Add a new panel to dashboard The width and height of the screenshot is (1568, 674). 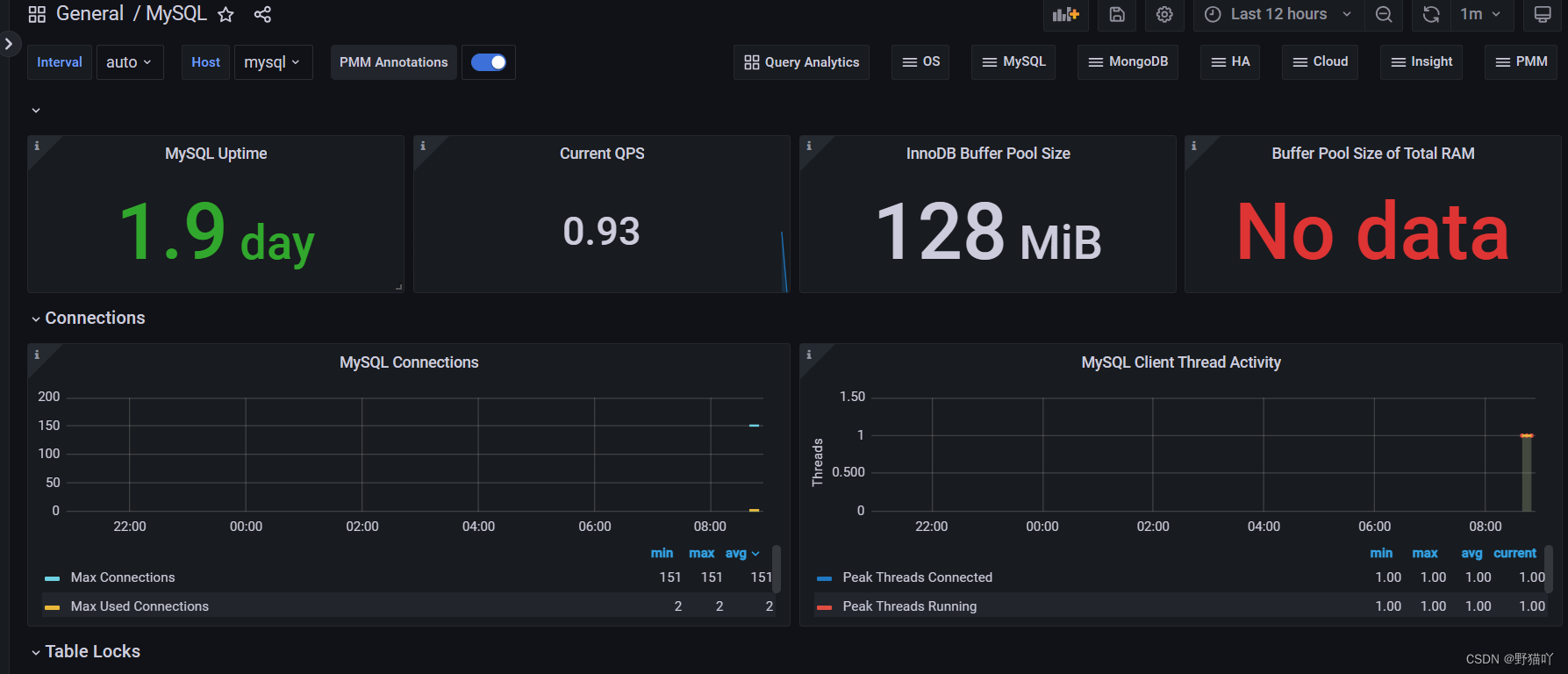[1066, 14]
